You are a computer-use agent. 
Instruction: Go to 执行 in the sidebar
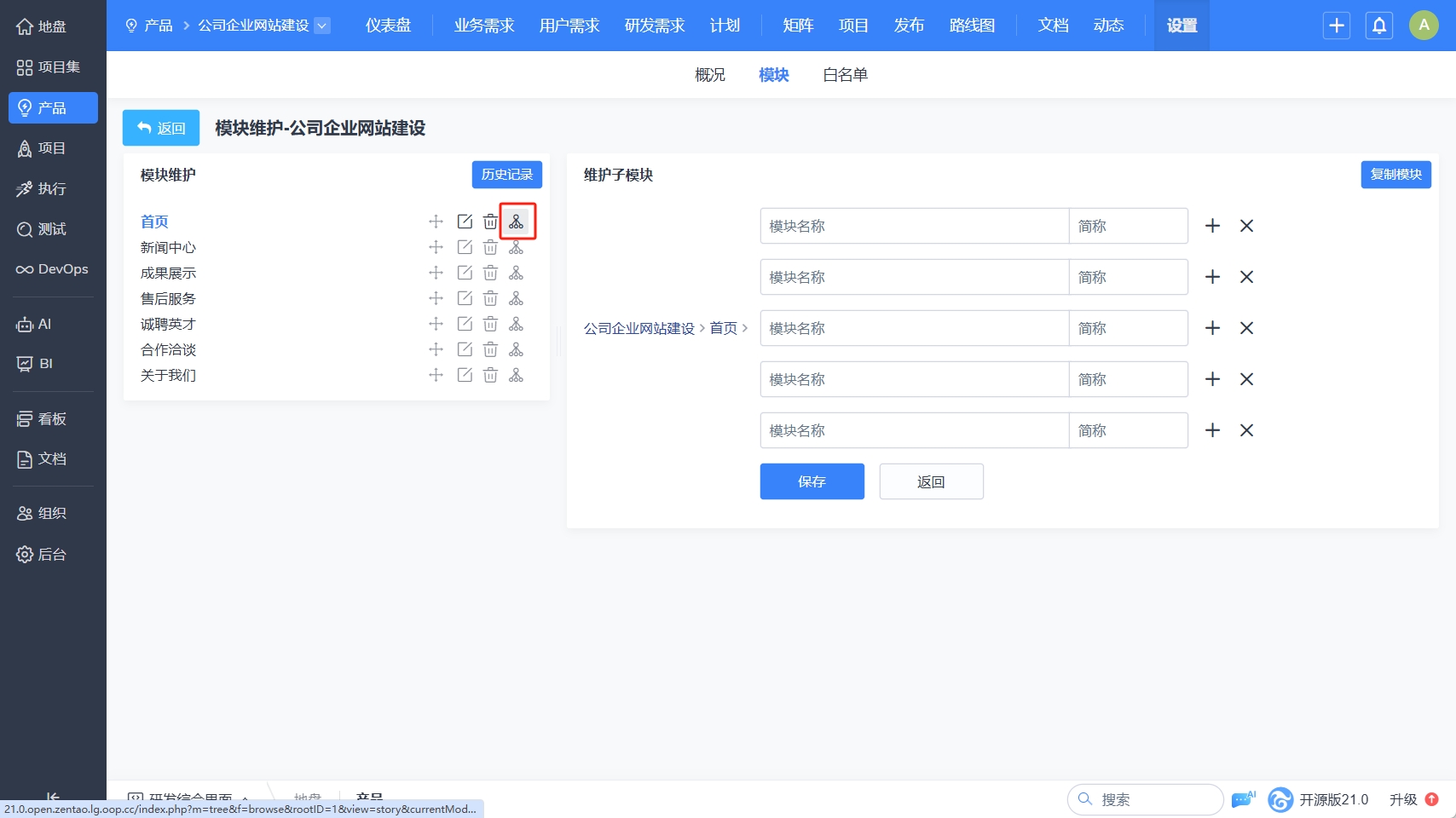[x=53, y=188]
